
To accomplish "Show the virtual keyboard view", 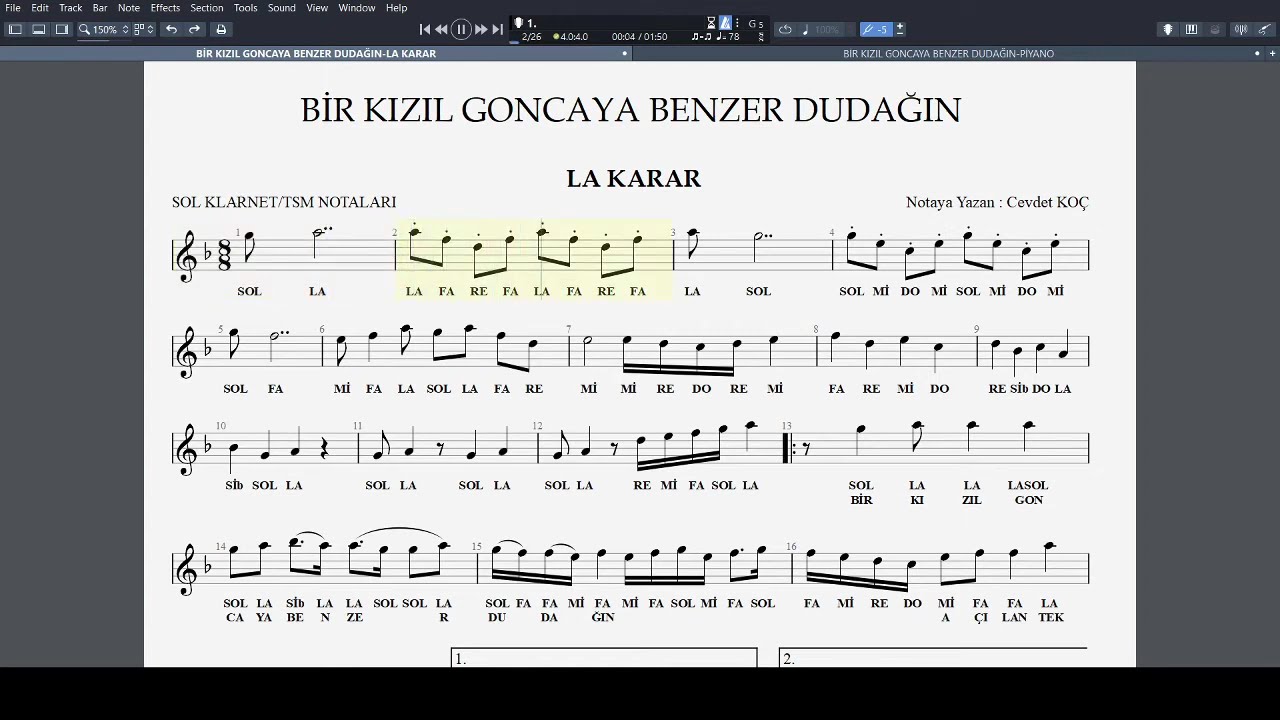I will point(1191,29).
